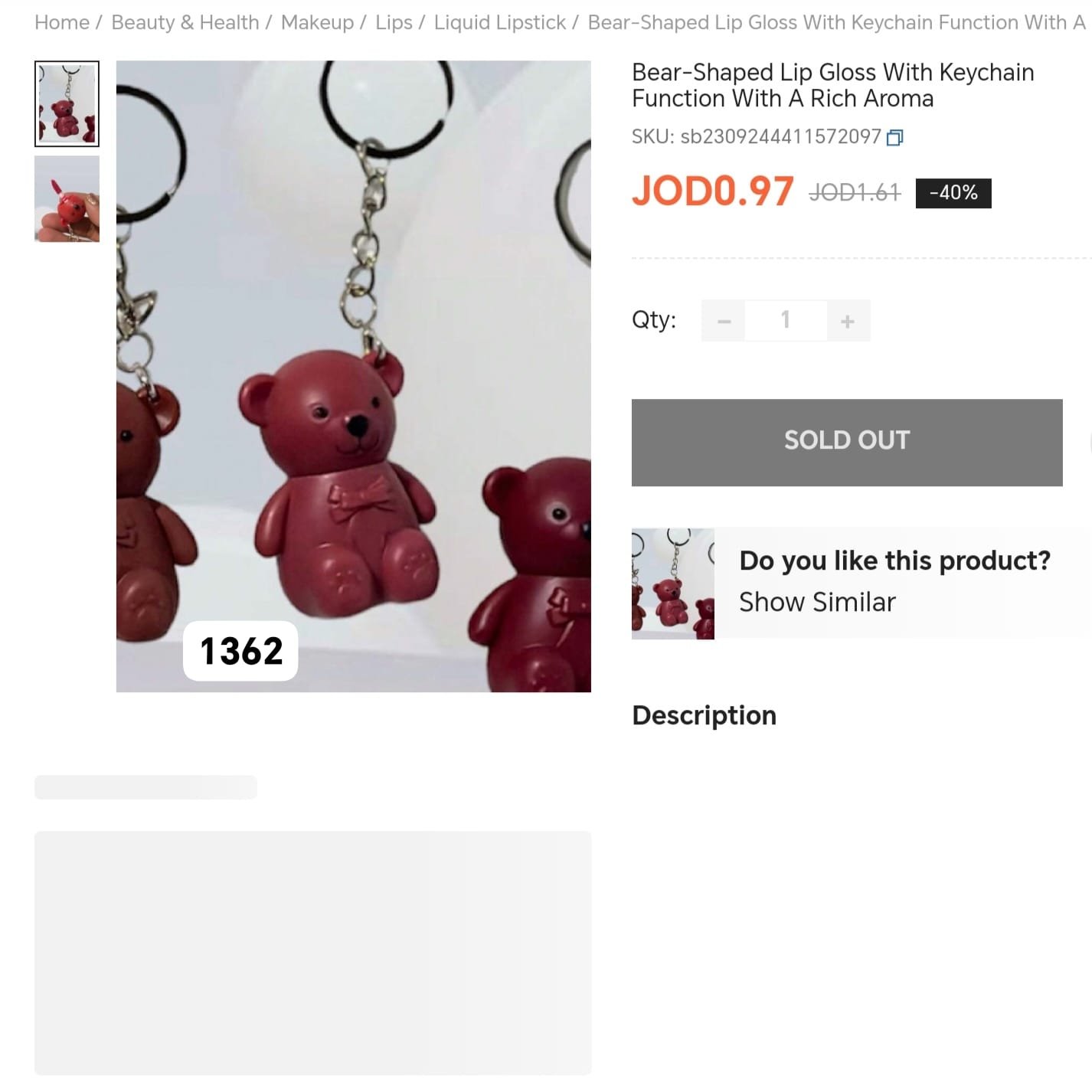Copy the SKU with the copy icon

pos(894,138)
